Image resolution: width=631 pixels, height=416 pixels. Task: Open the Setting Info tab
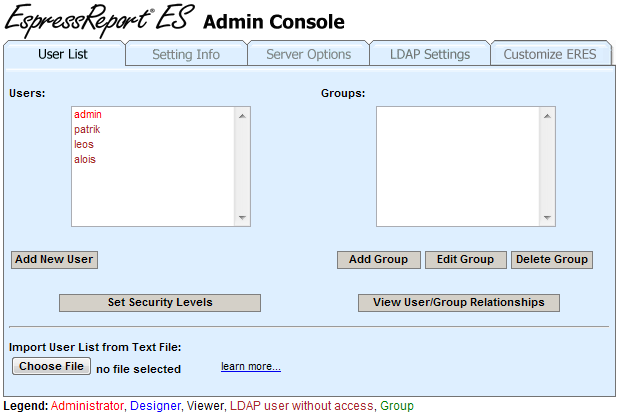coord(186,54)
